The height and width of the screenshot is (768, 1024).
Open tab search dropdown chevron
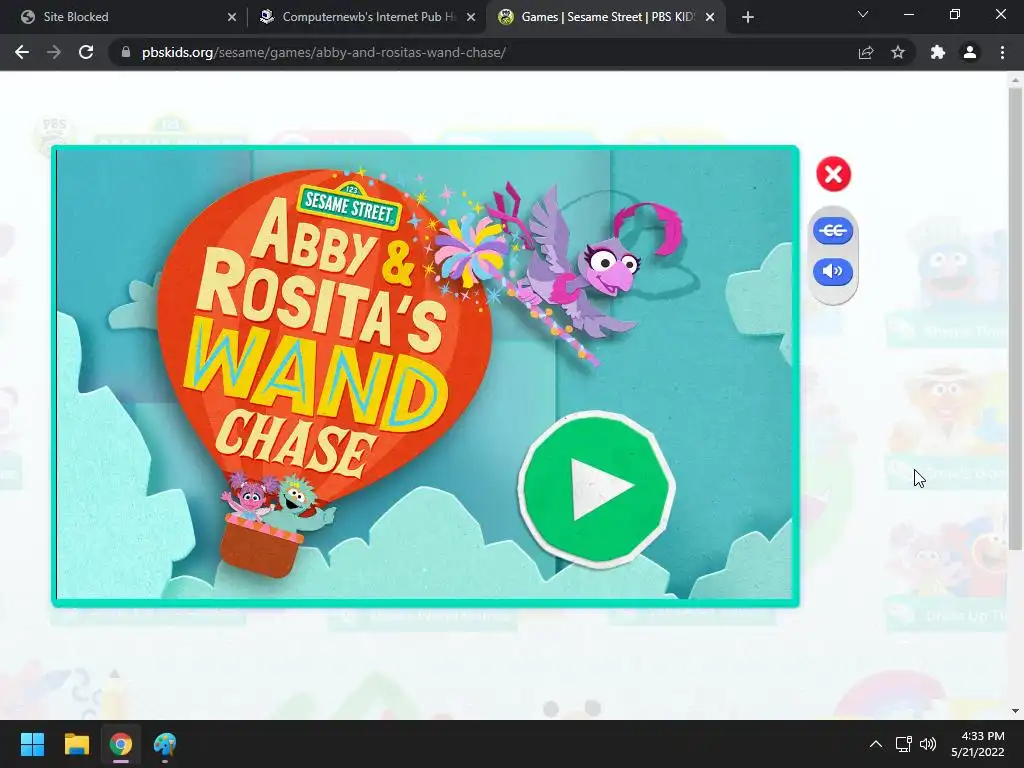(x=863, y=14)
